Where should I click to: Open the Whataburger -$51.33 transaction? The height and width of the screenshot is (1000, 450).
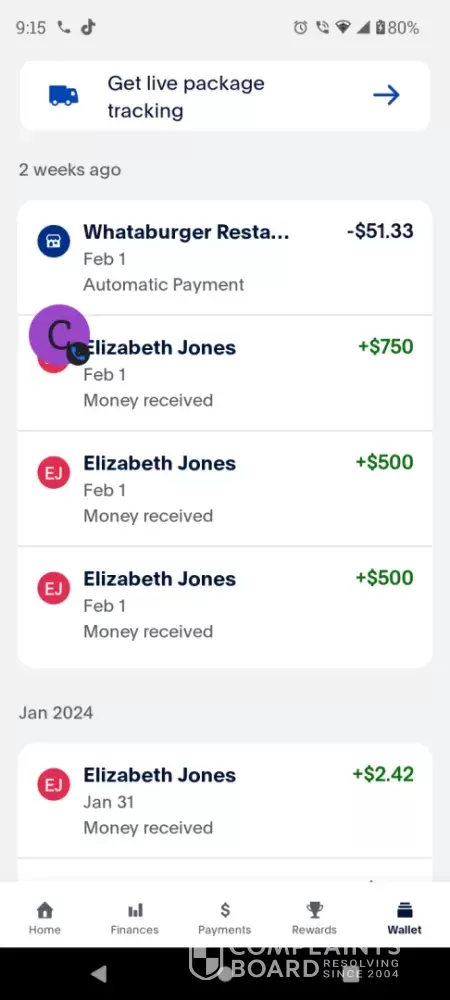coord(225,258)
